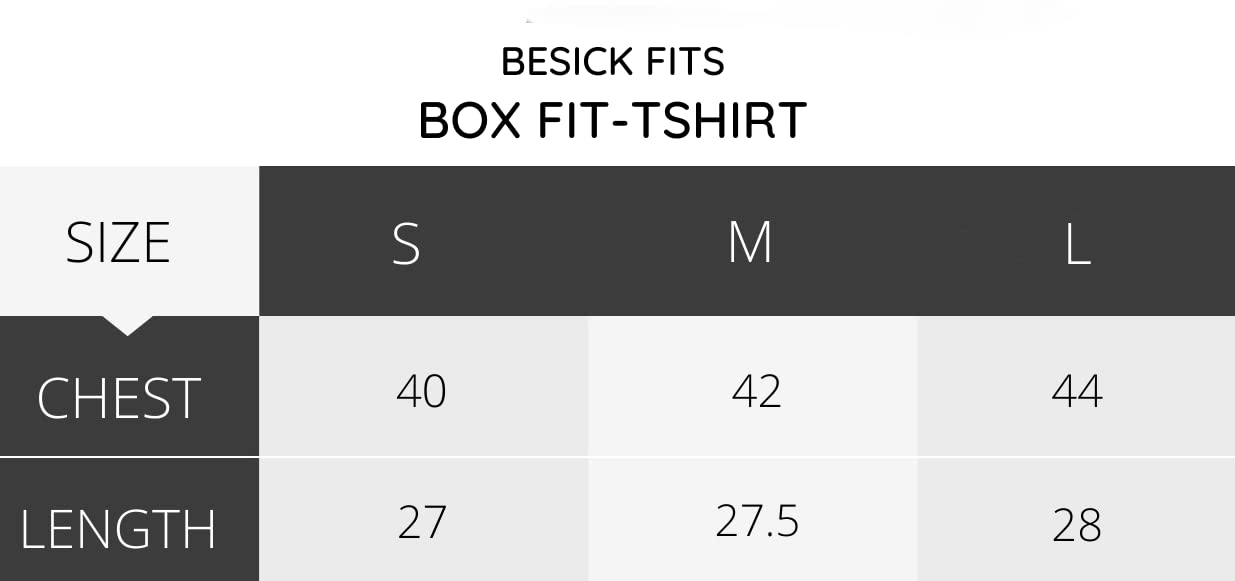Click the down-pointing triangle below SIZE
The image size is (1235, 581).
(127, 325)
